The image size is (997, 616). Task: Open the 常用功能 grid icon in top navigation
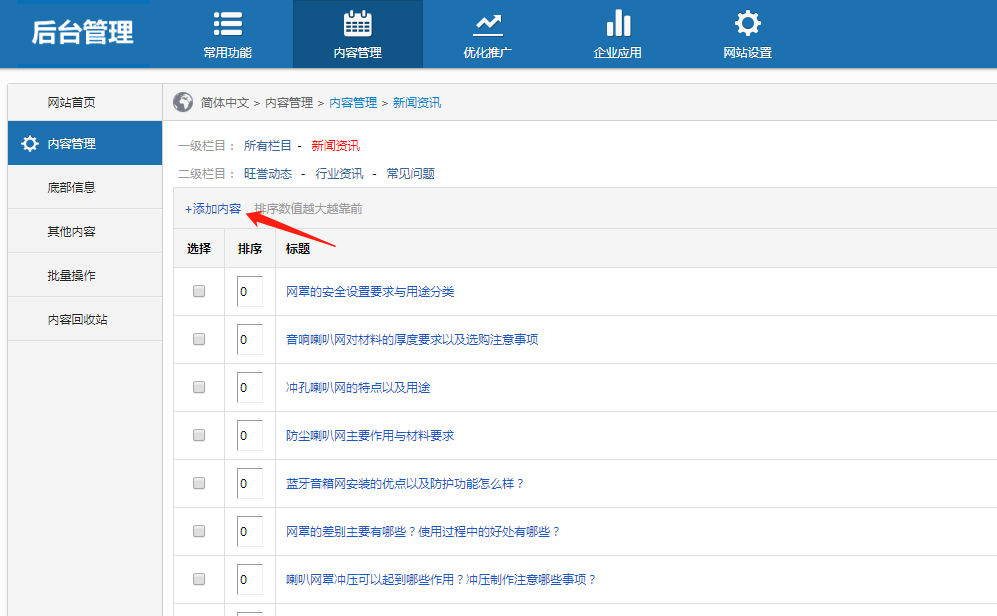(x=227, y=22)
